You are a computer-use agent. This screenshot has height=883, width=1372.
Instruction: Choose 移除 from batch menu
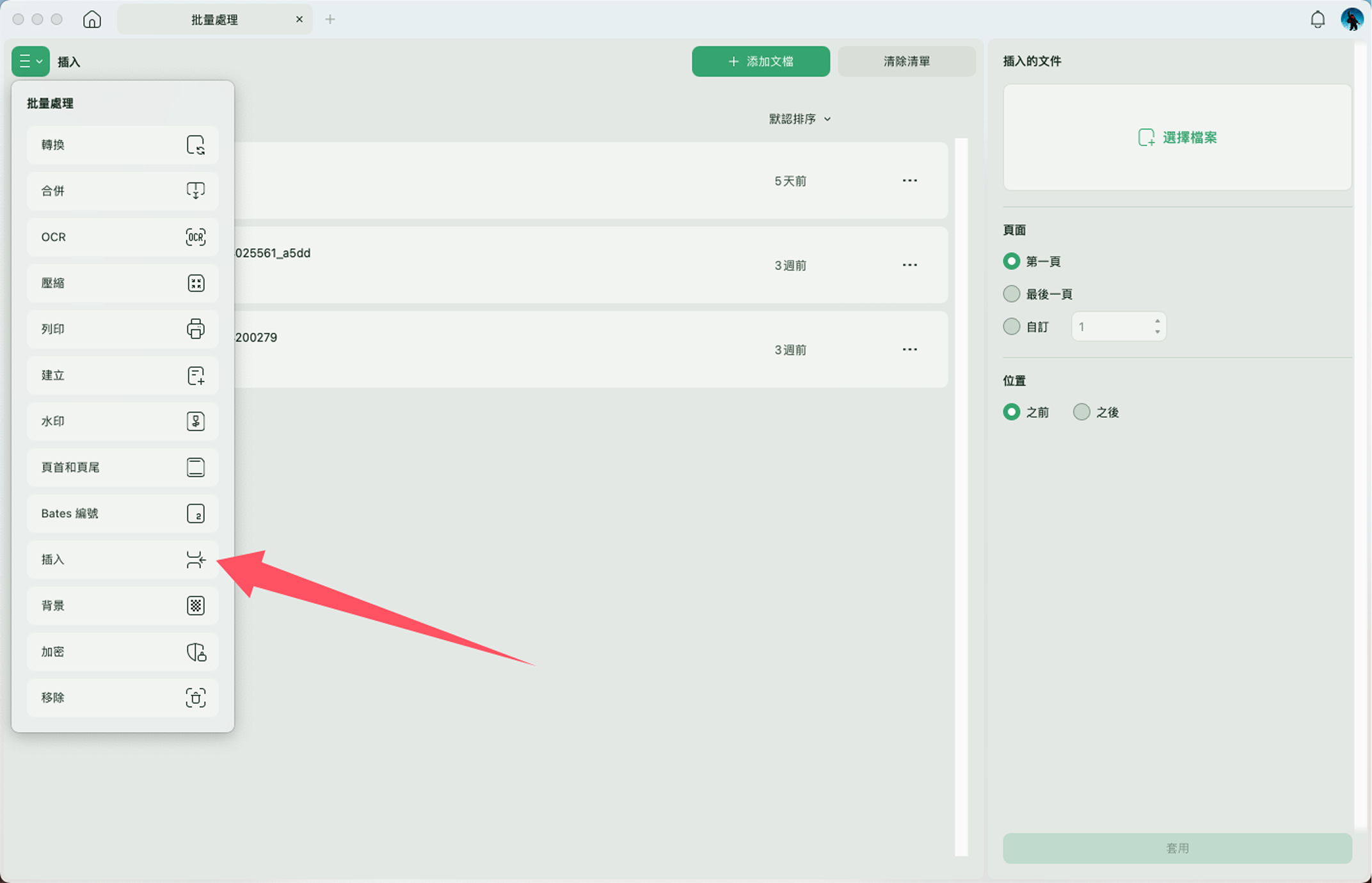click(x=123, y=697)
